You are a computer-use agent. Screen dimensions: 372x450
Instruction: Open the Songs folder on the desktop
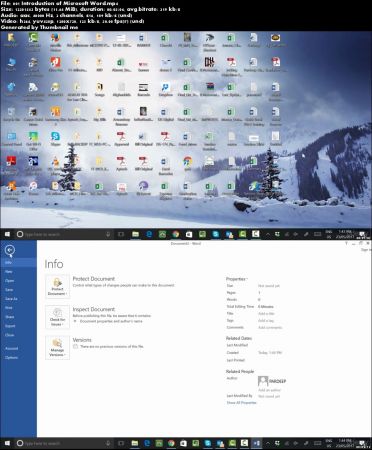point(99,89)
